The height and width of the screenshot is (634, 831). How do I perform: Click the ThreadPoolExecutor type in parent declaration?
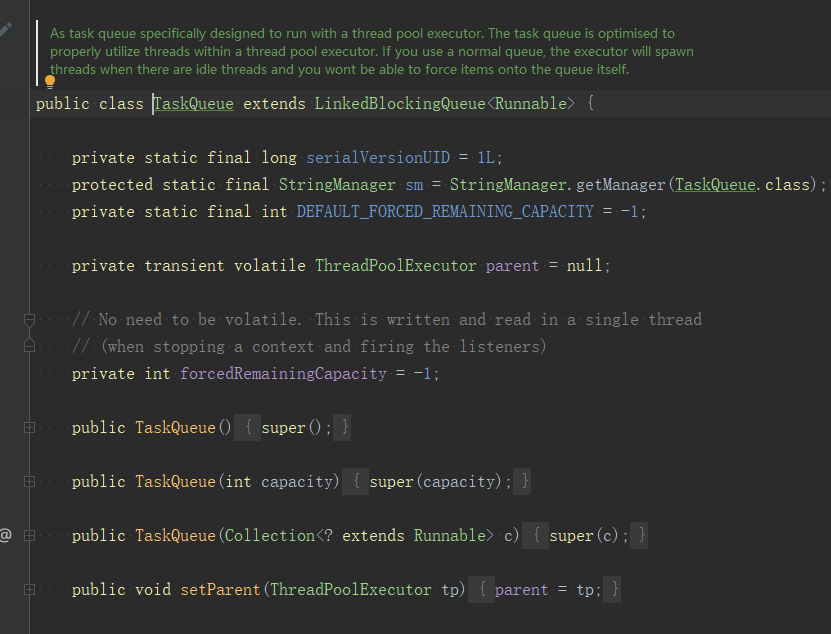396,266
